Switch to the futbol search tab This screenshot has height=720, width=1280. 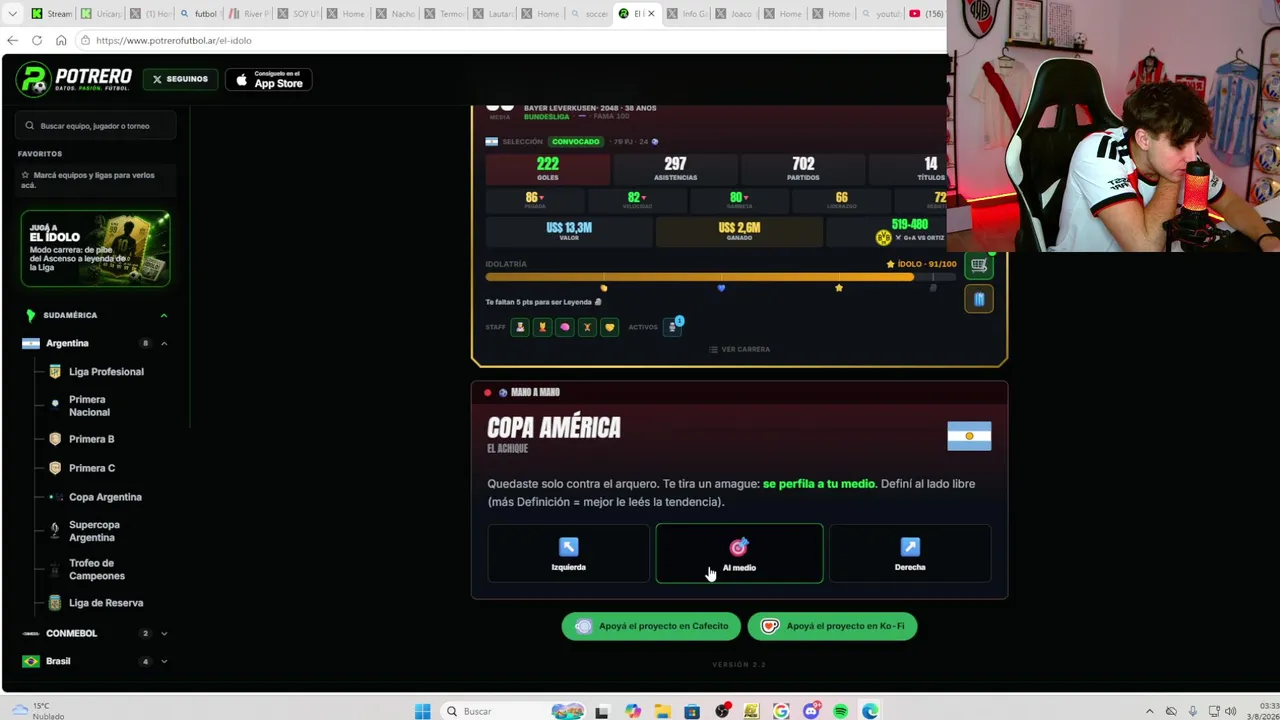199,14
